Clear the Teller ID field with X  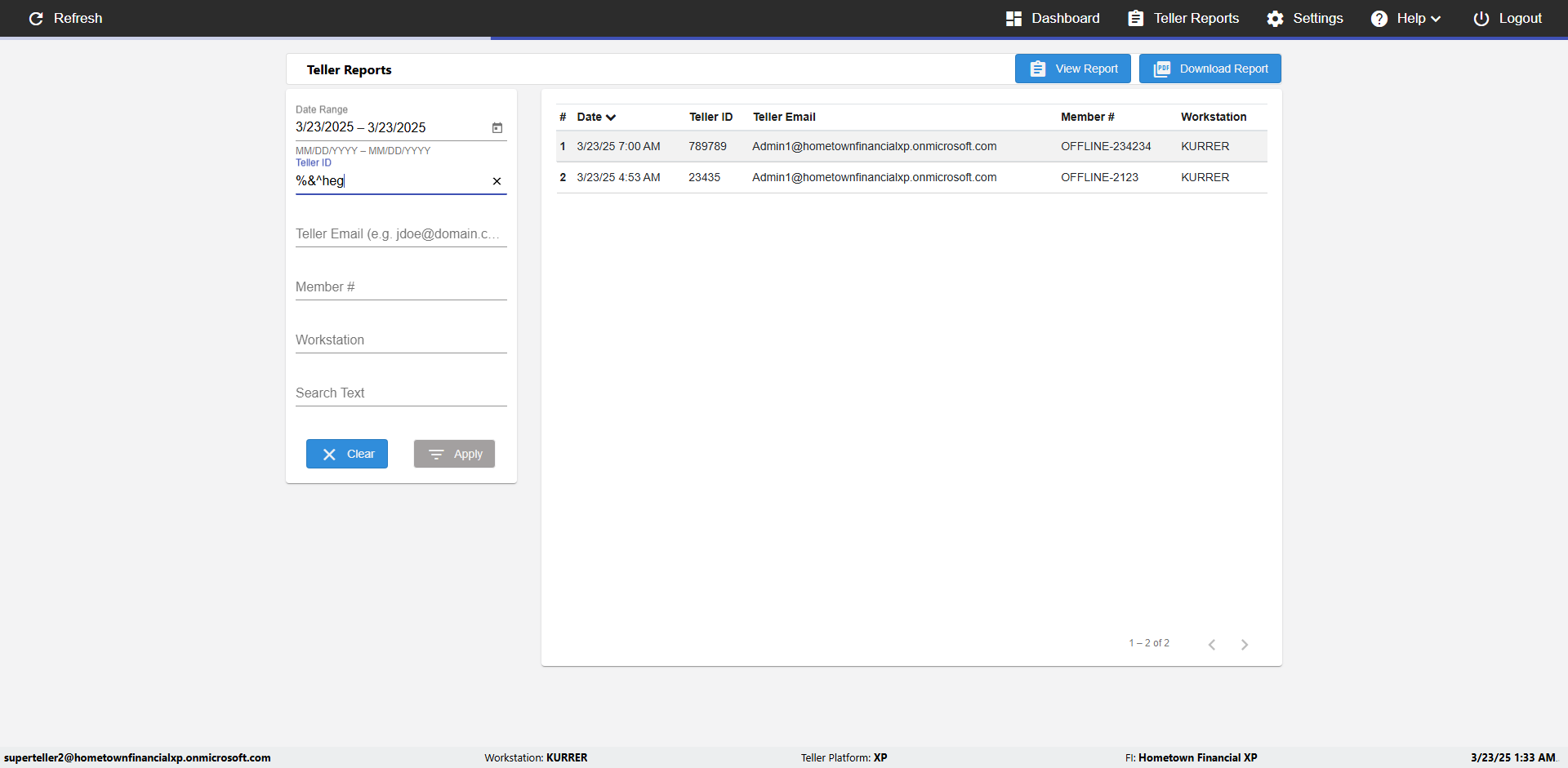(x=497, y=181)
